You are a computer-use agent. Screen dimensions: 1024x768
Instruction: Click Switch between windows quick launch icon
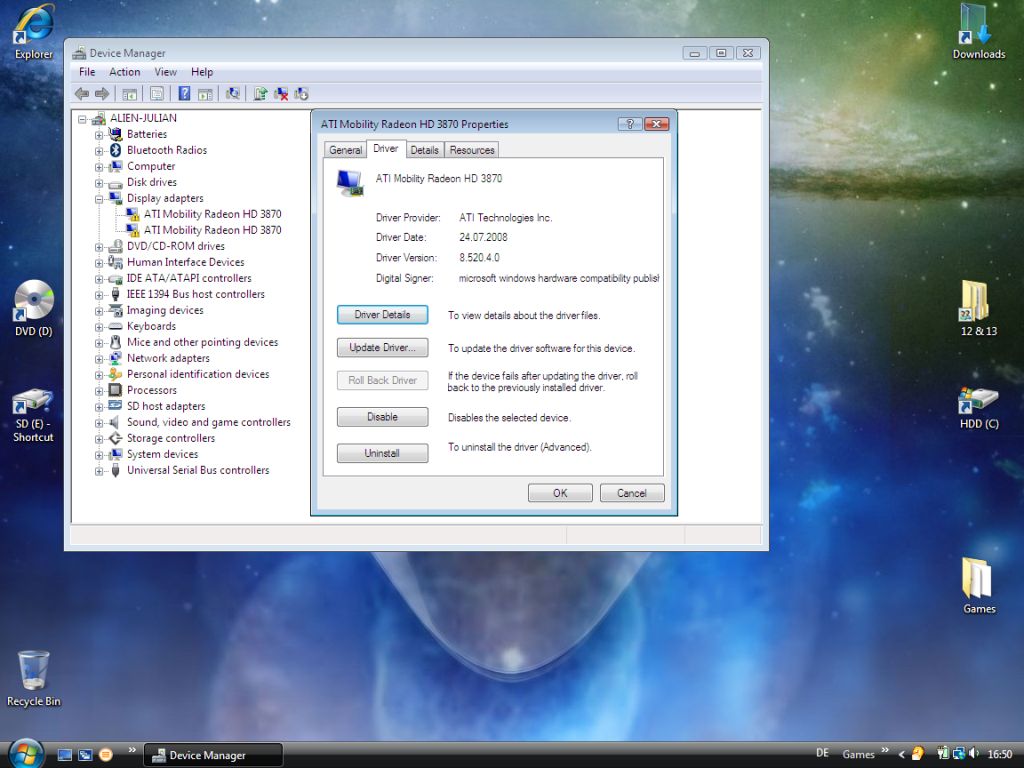pos(85,755)
